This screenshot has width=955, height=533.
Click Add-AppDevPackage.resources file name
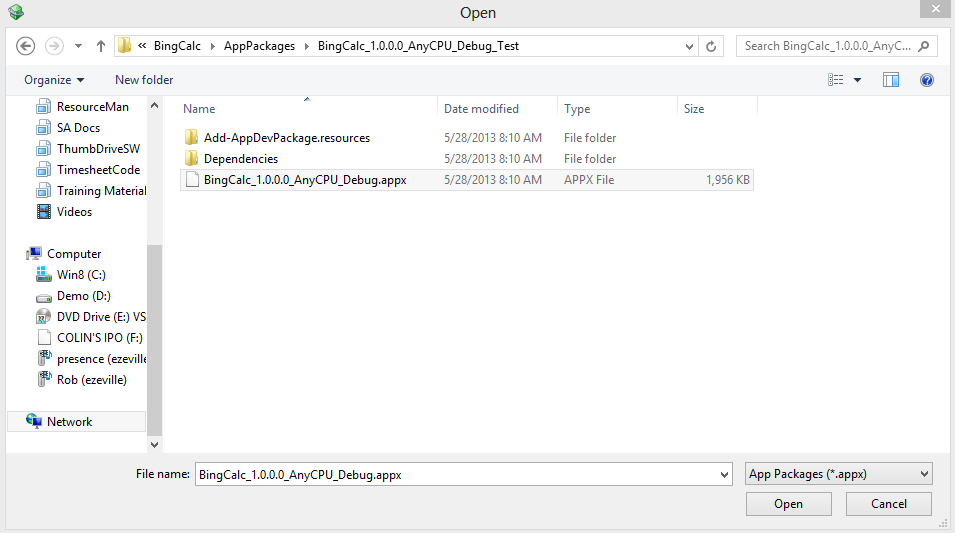(x=287, y=138)
